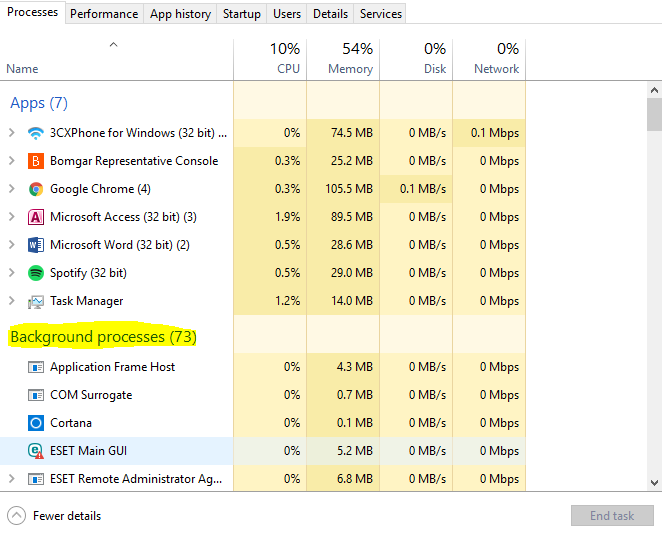Image resolution: width=662 pixels, height=533 pixels.
Task: Click the 3CXPhone for Windows icon
Action: (x=36, y=133)
